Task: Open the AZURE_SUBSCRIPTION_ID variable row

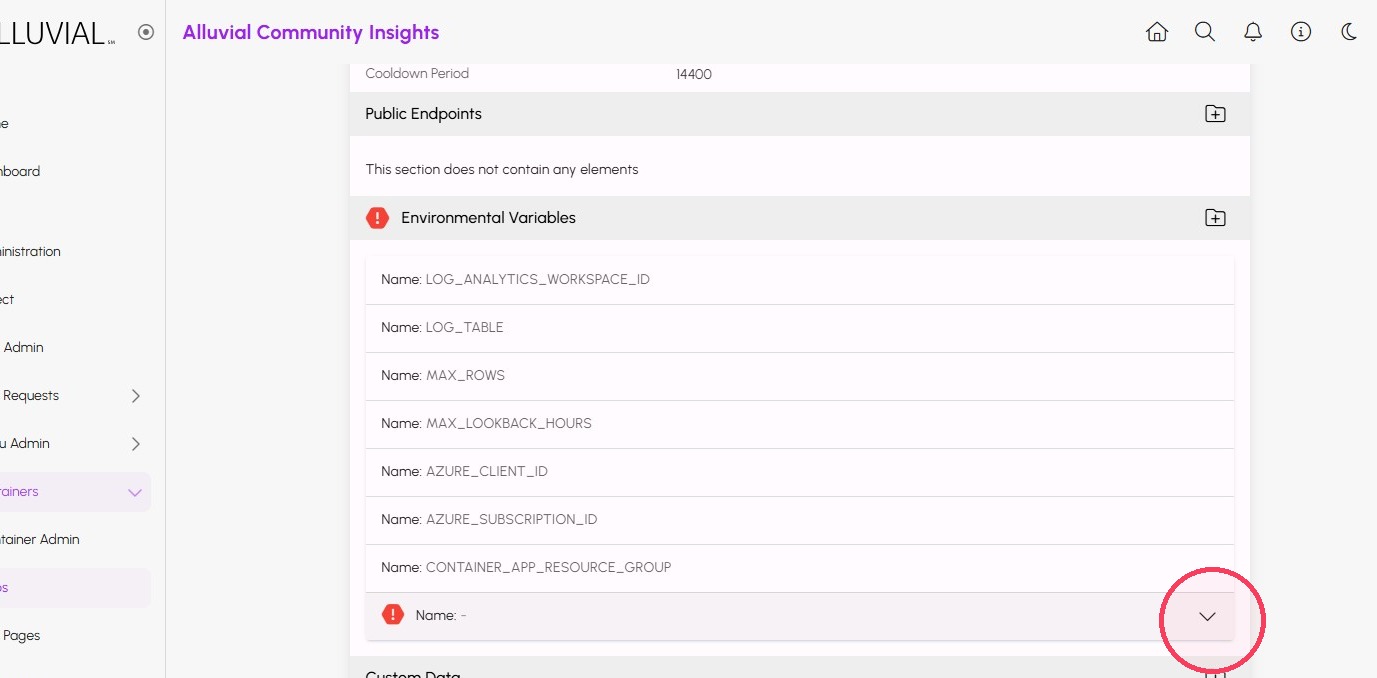Action: click(x=800, y=520)
